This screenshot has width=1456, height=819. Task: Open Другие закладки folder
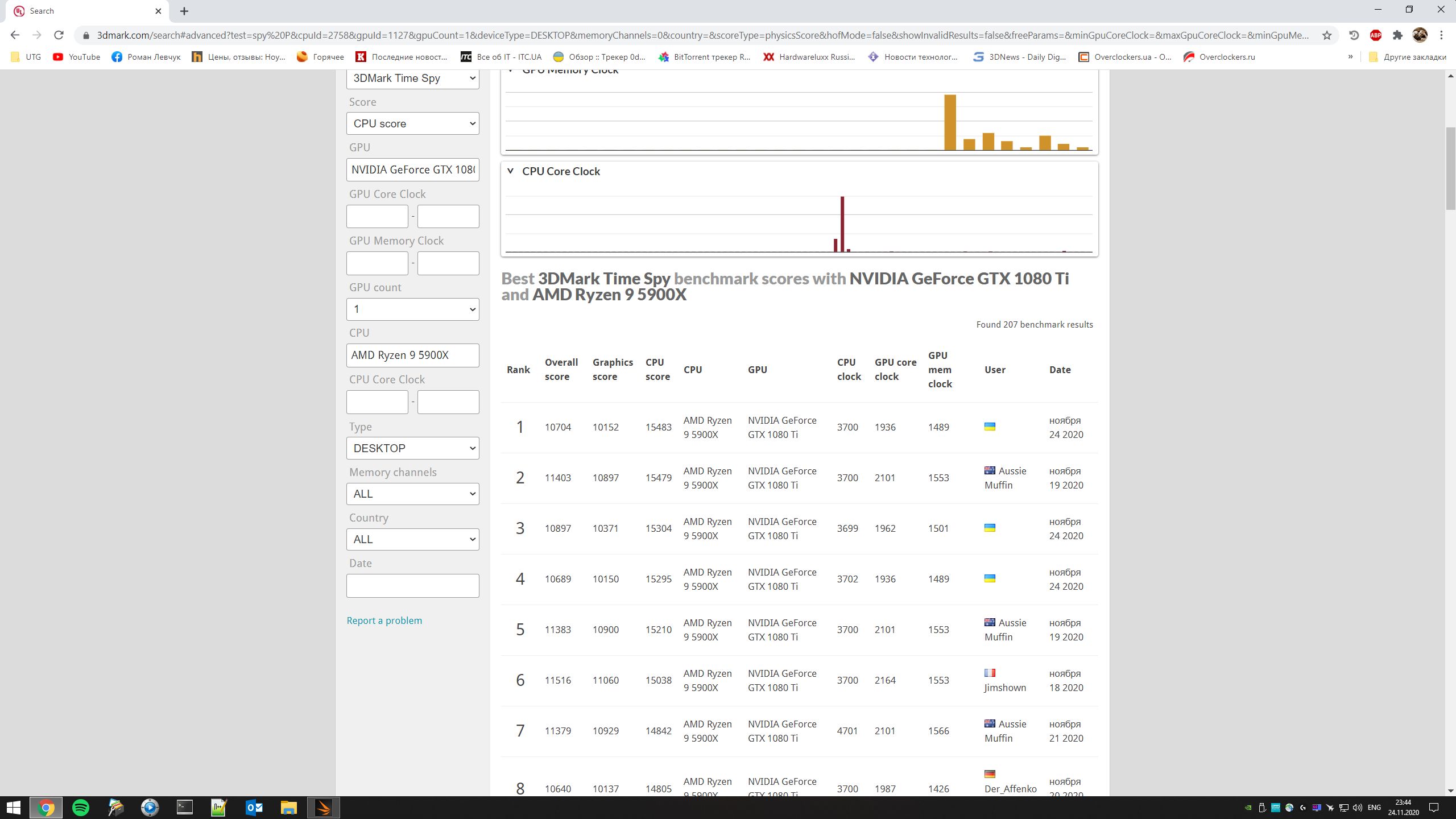coord(1407,57)
